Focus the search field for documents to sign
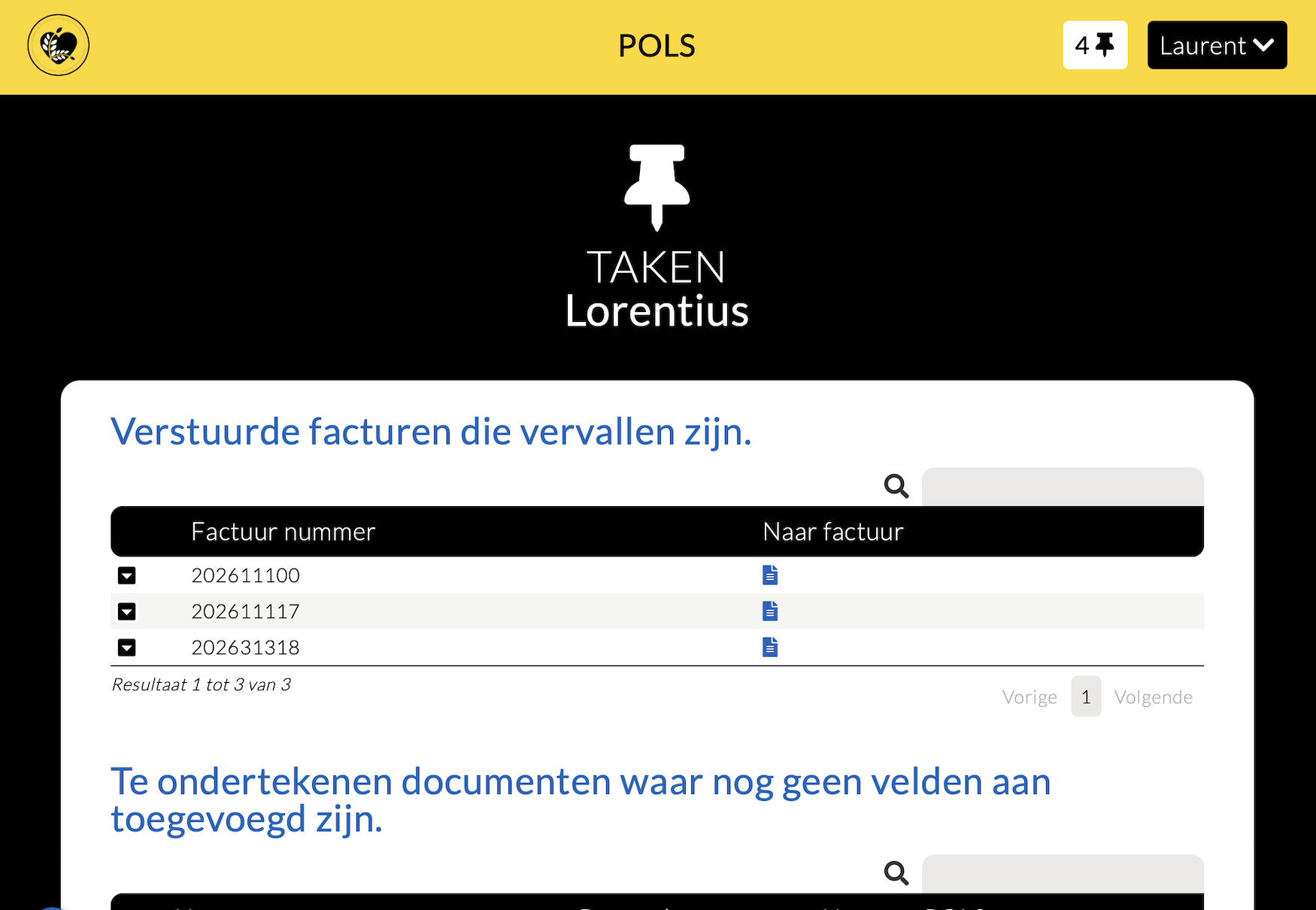 click(1063, 874)
